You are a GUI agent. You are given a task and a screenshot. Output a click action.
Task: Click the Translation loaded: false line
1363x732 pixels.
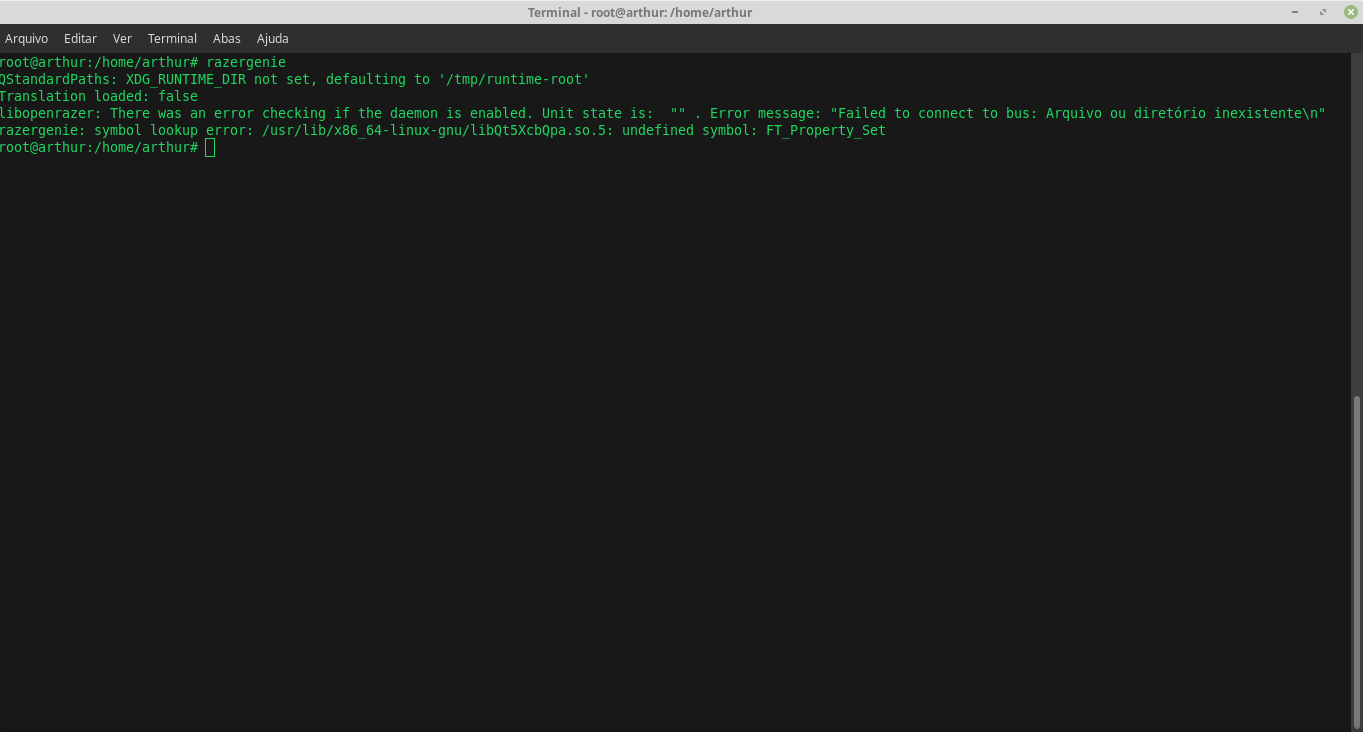click(98, 96)
